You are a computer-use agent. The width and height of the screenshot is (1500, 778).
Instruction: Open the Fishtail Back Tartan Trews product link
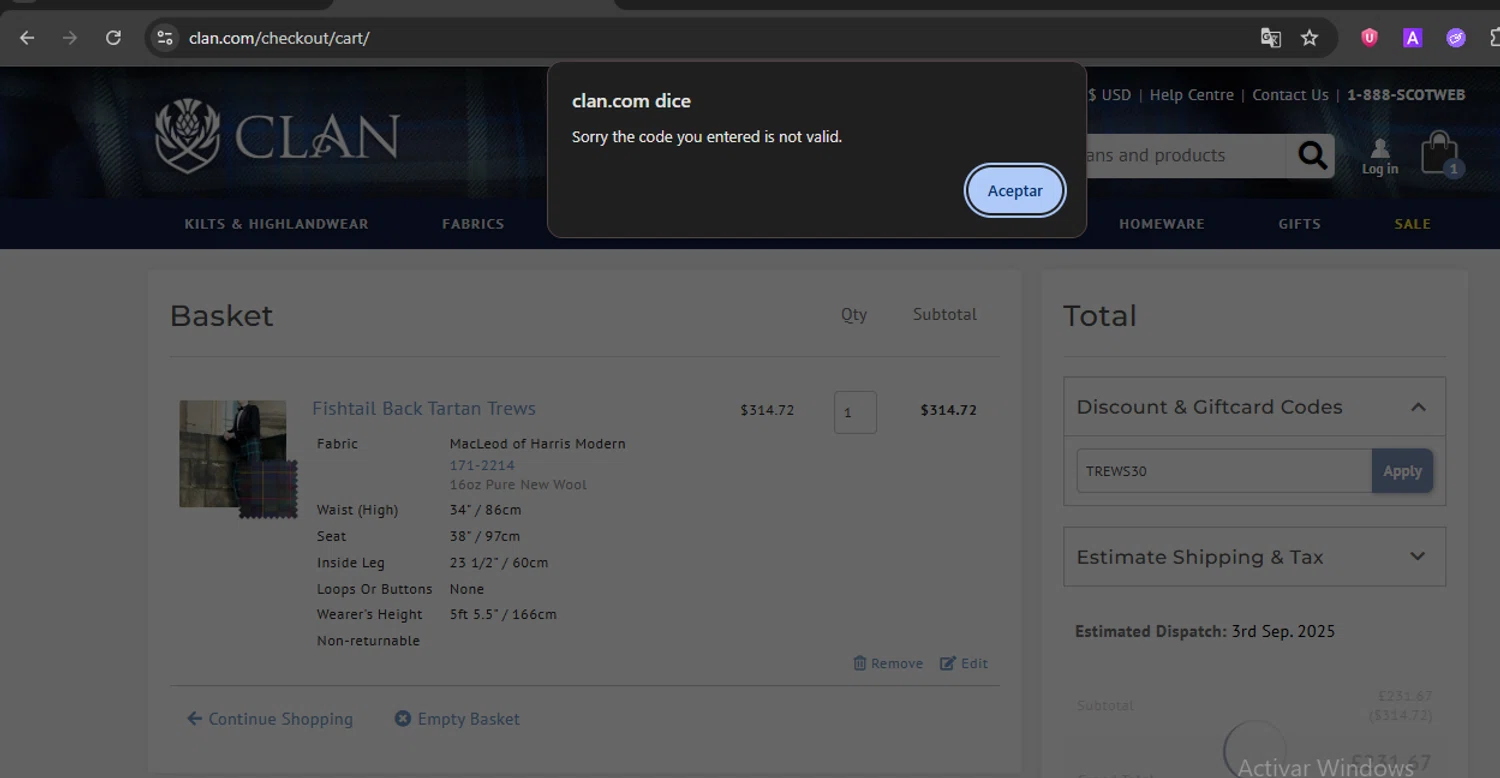coord(424,408)
